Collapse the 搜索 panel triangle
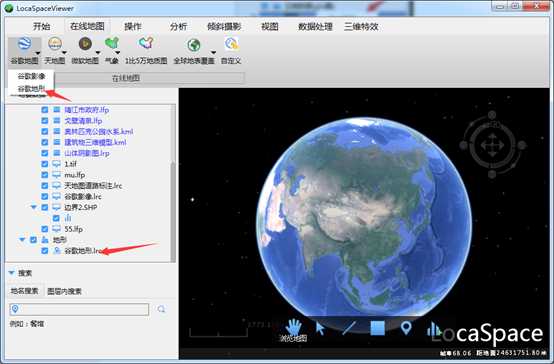 pos(11,273)
